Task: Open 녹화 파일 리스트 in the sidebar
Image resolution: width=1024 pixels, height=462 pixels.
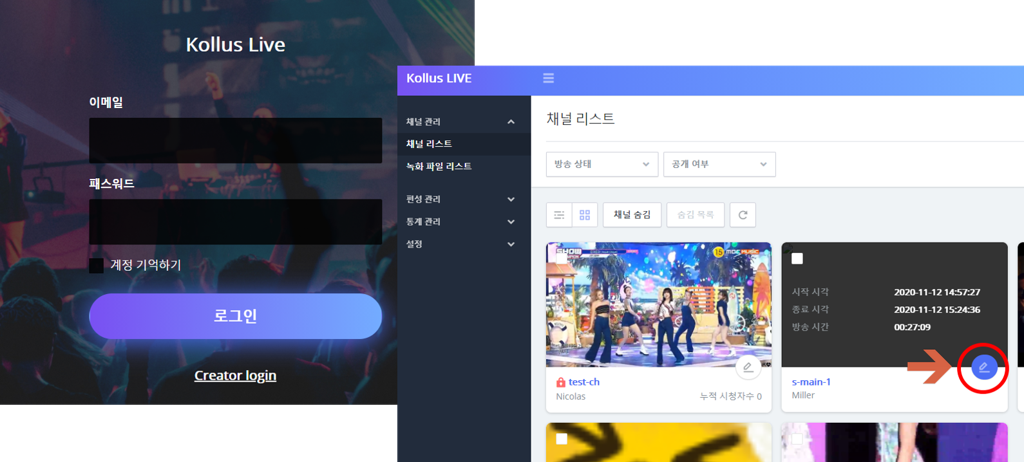Action: tap(439, 166)
